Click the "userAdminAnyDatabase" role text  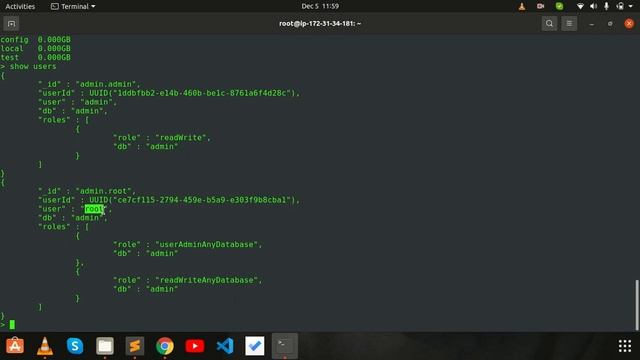click(x=207, y=244)
